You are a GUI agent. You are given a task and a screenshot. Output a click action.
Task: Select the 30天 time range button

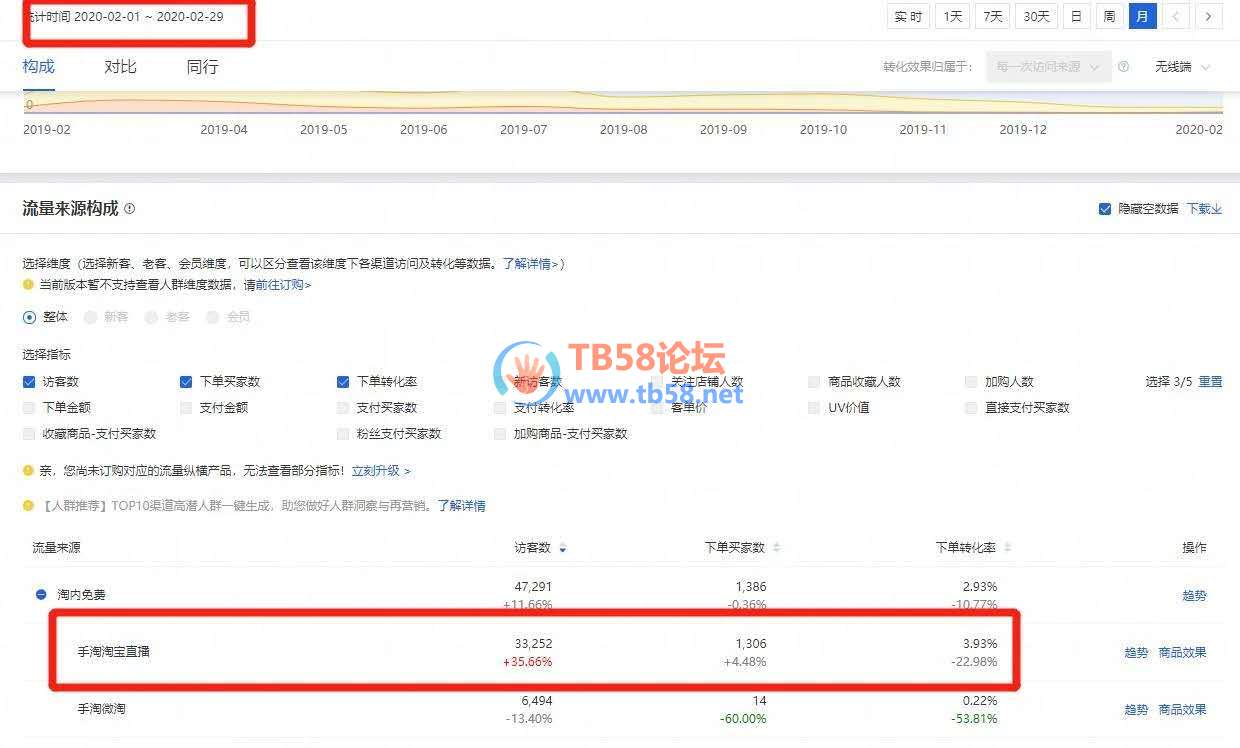click(1037, 16)
